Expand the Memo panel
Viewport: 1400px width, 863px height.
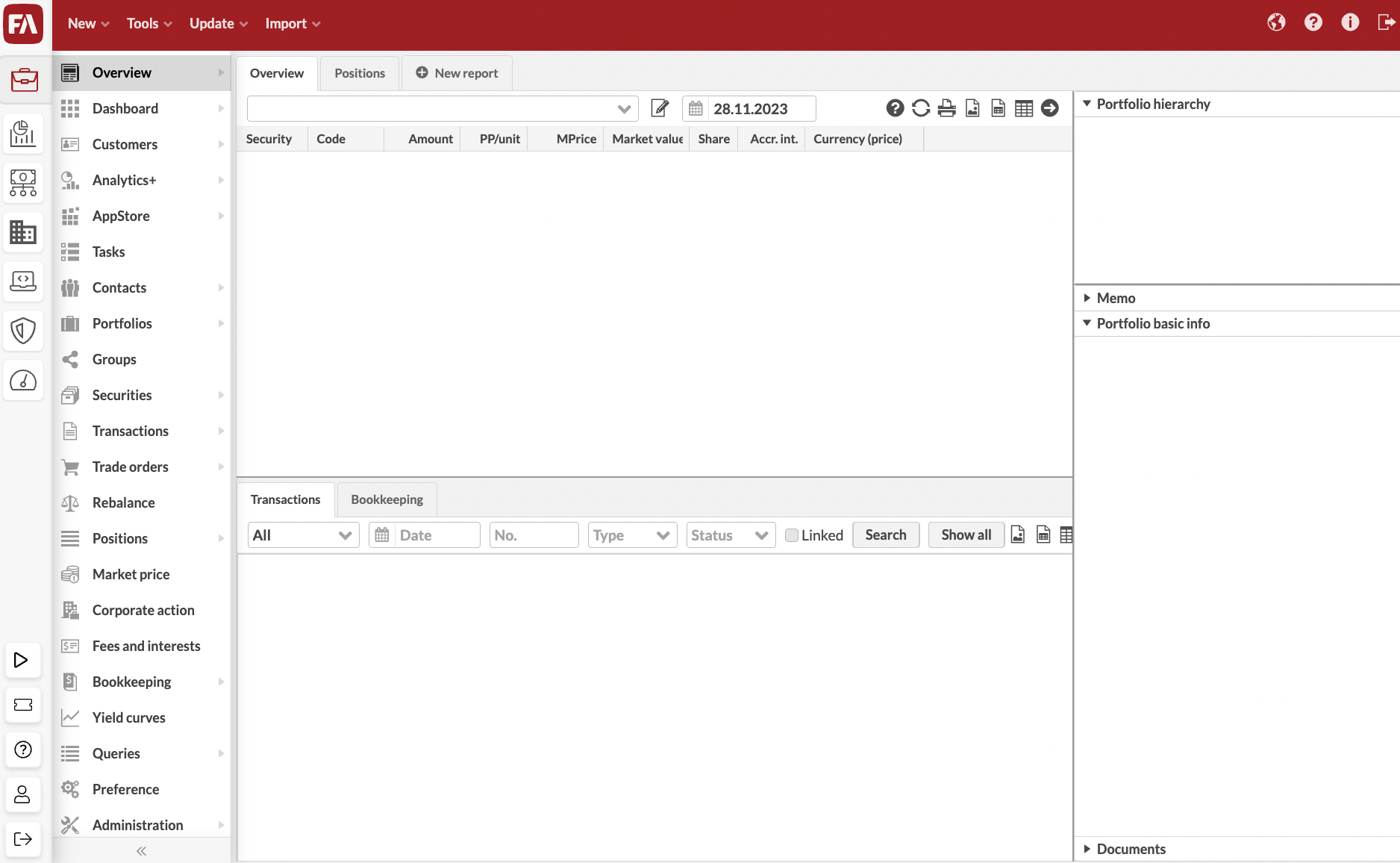pyautogui.click(x=1087, y=298)
